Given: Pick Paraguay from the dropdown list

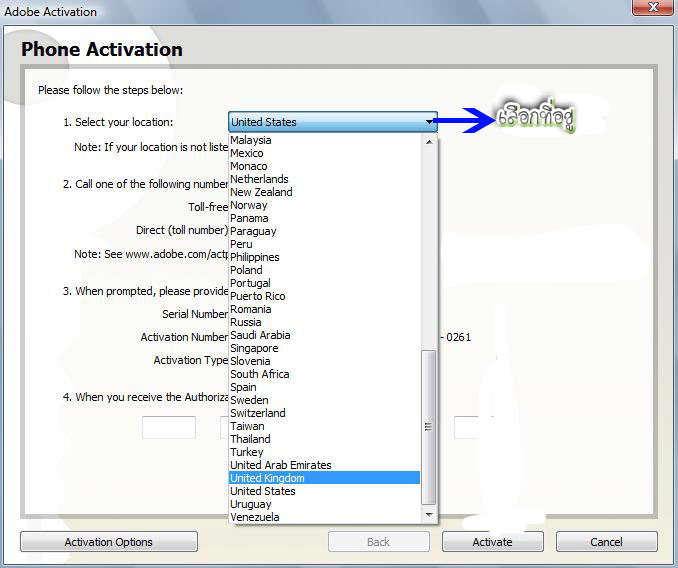Looking at the screenshot, I should (325, 231).
